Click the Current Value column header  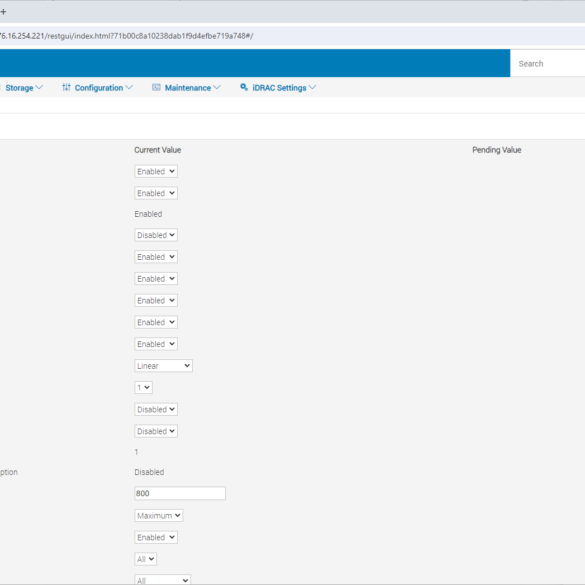pyautogui.click(x=157, y=150)
